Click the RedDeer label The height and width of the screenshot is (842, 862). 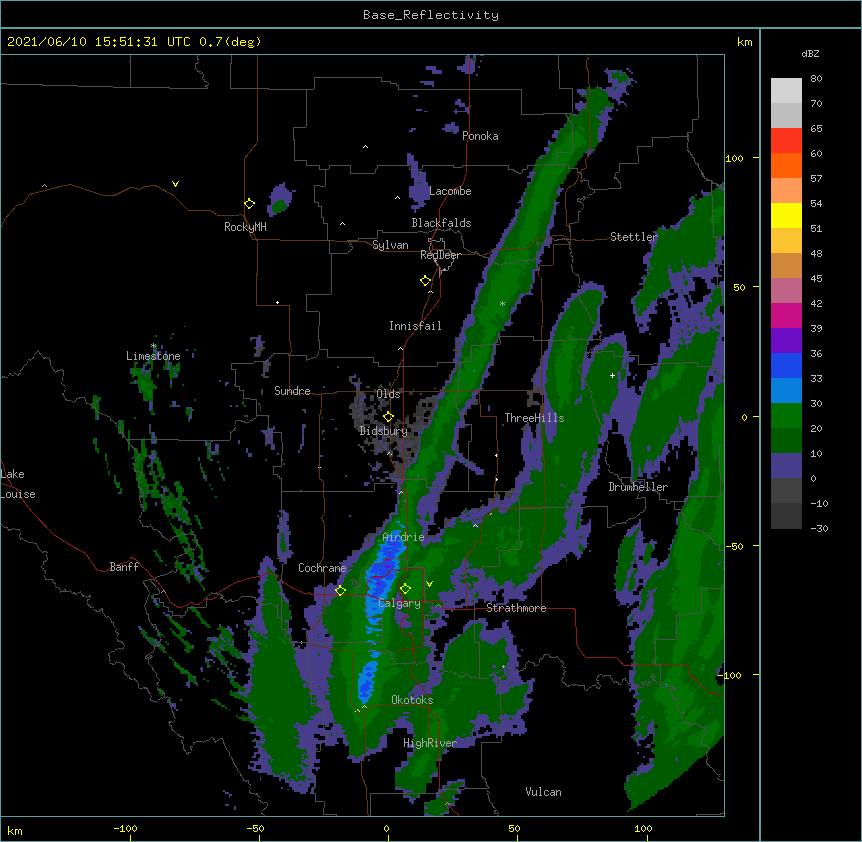440,255
